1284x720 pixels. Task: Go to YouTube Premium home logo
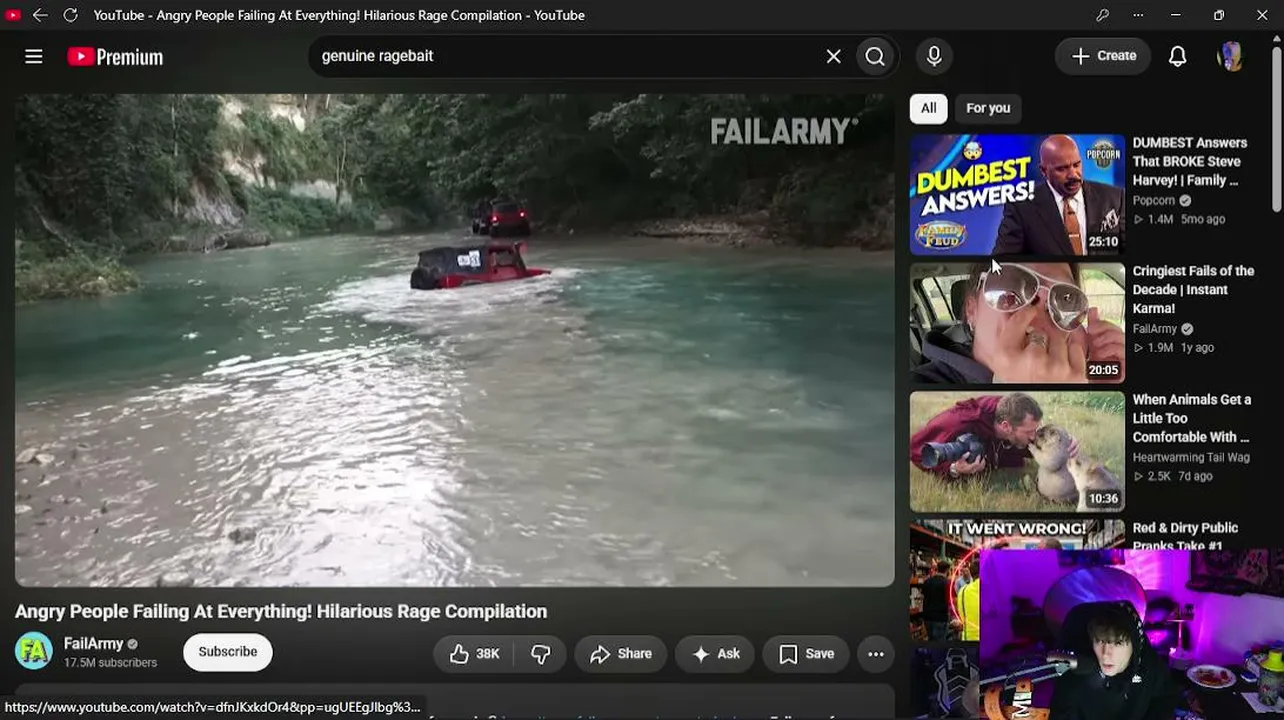tap(115, 57)
